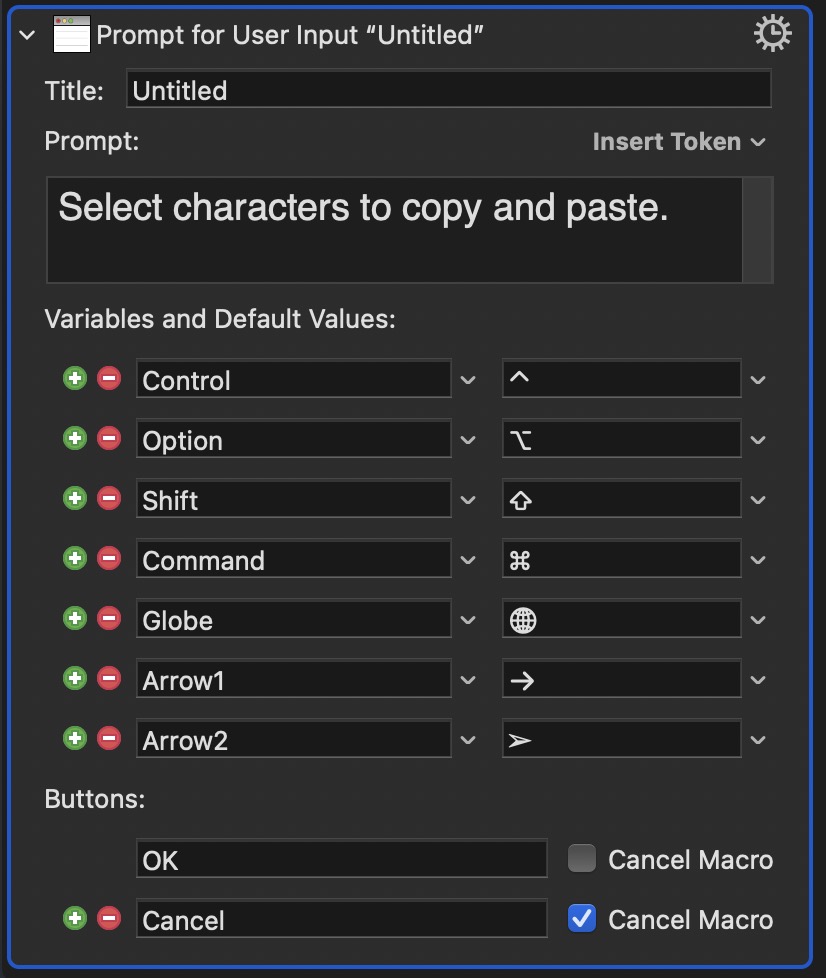The width and height of the screenshot is (826, 978).
Task: Remove the Cancel button with red minus
Action: (109, 919)
